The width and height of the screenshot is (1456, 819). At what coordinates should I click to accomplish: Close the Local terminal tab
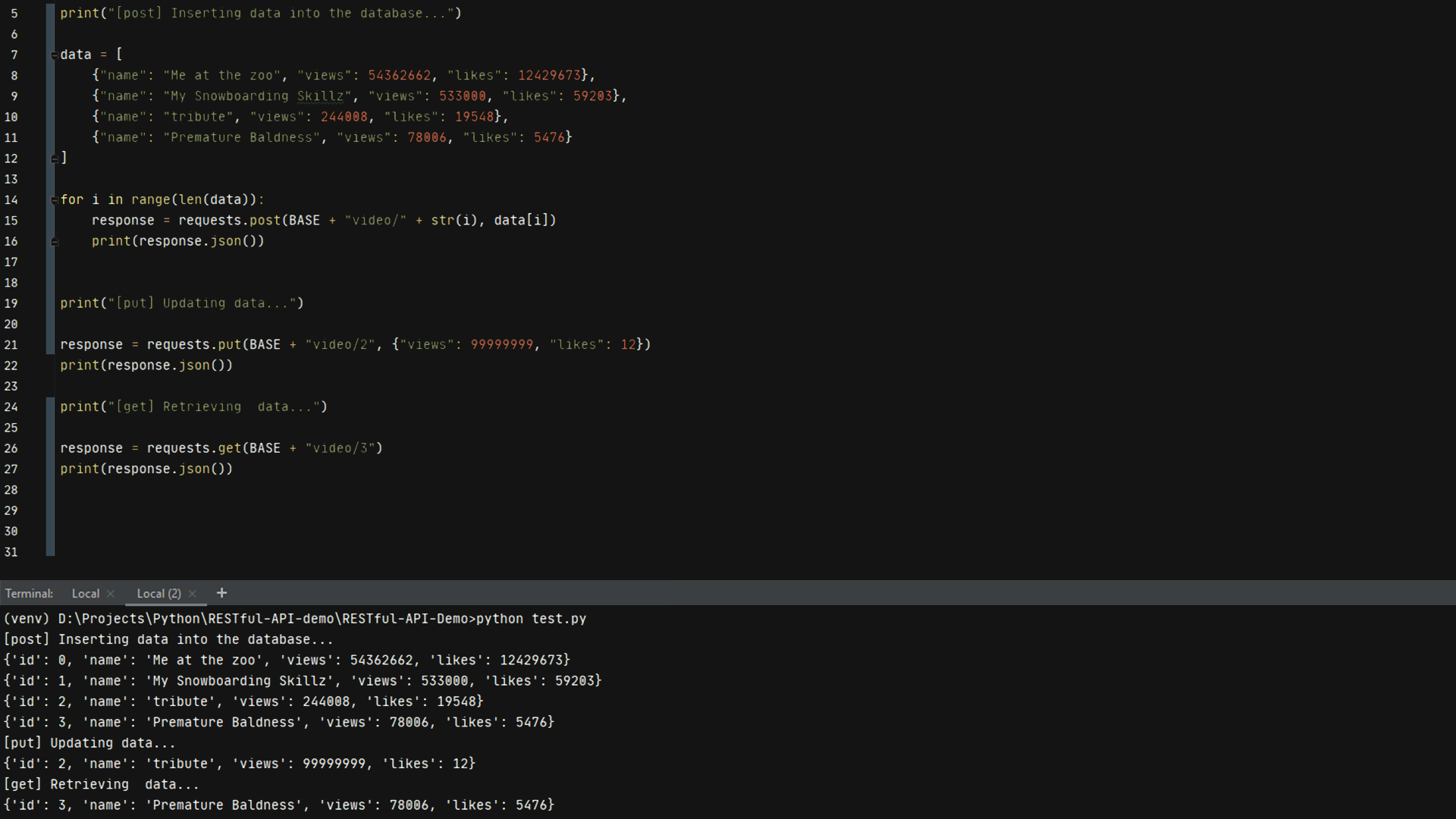111,594
